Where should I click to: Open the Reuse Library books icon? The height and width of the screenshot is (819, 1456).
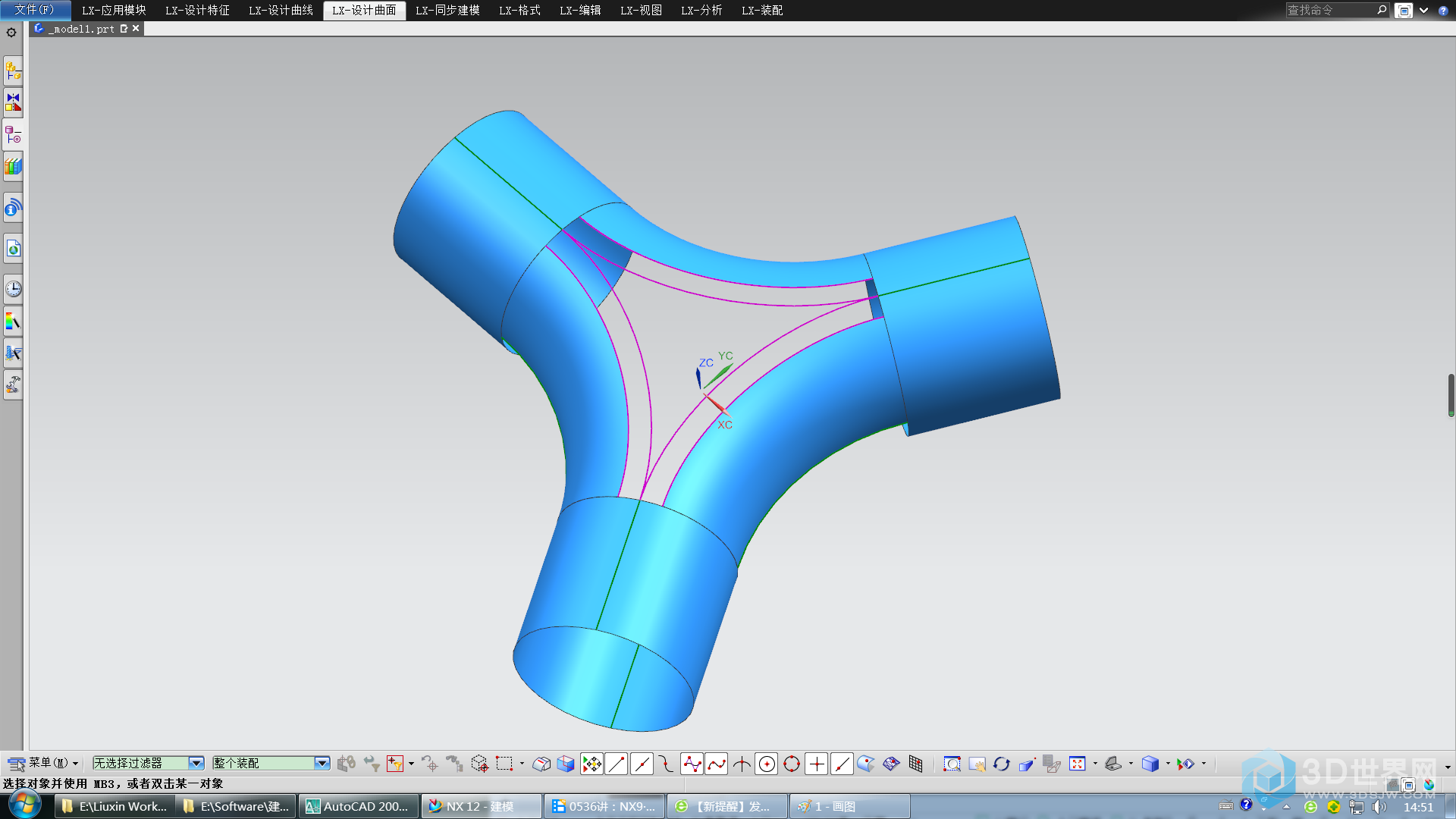pos(13,166)
